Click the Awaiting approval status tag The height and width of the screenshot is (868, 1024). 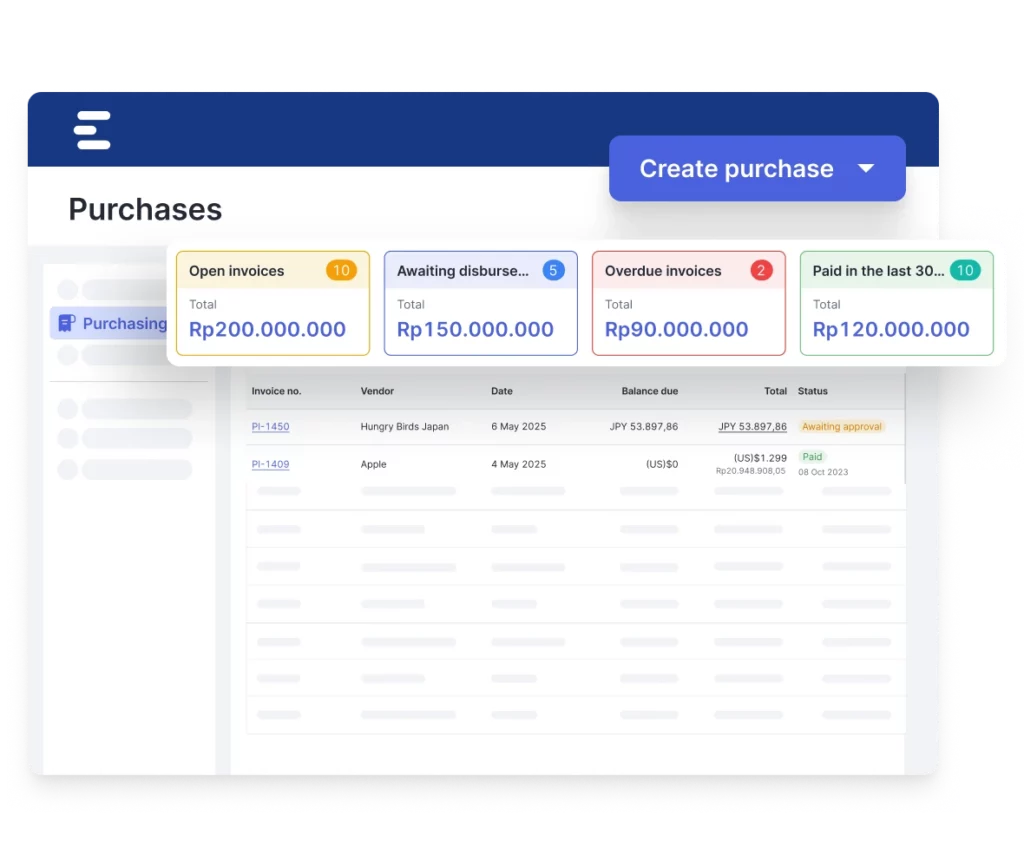pos(842,427)
